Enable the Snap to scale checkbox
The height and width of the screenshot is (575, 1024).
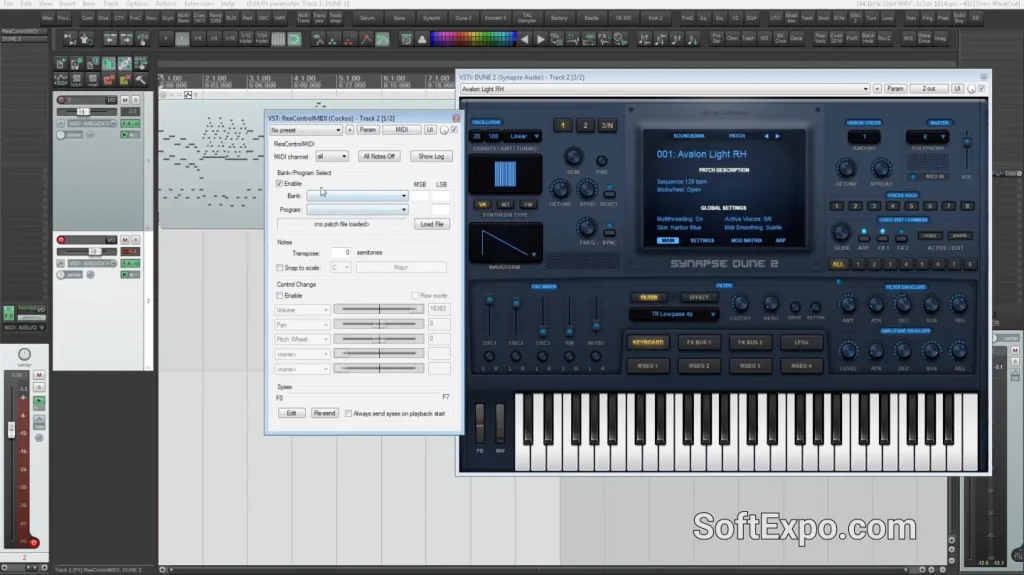tap(280, 267)
